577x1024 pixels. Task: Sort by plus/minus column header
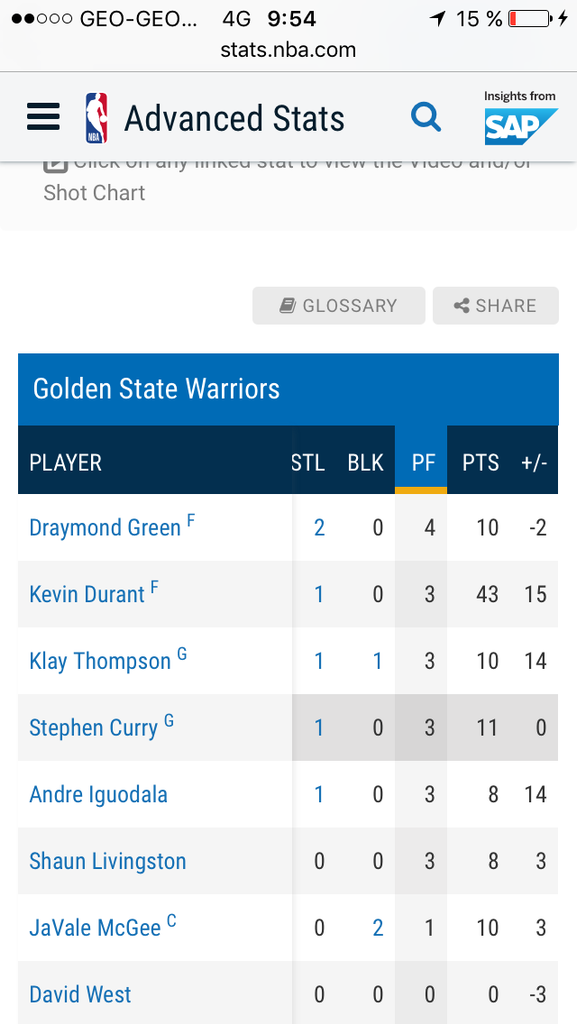[x=534, y=462]
